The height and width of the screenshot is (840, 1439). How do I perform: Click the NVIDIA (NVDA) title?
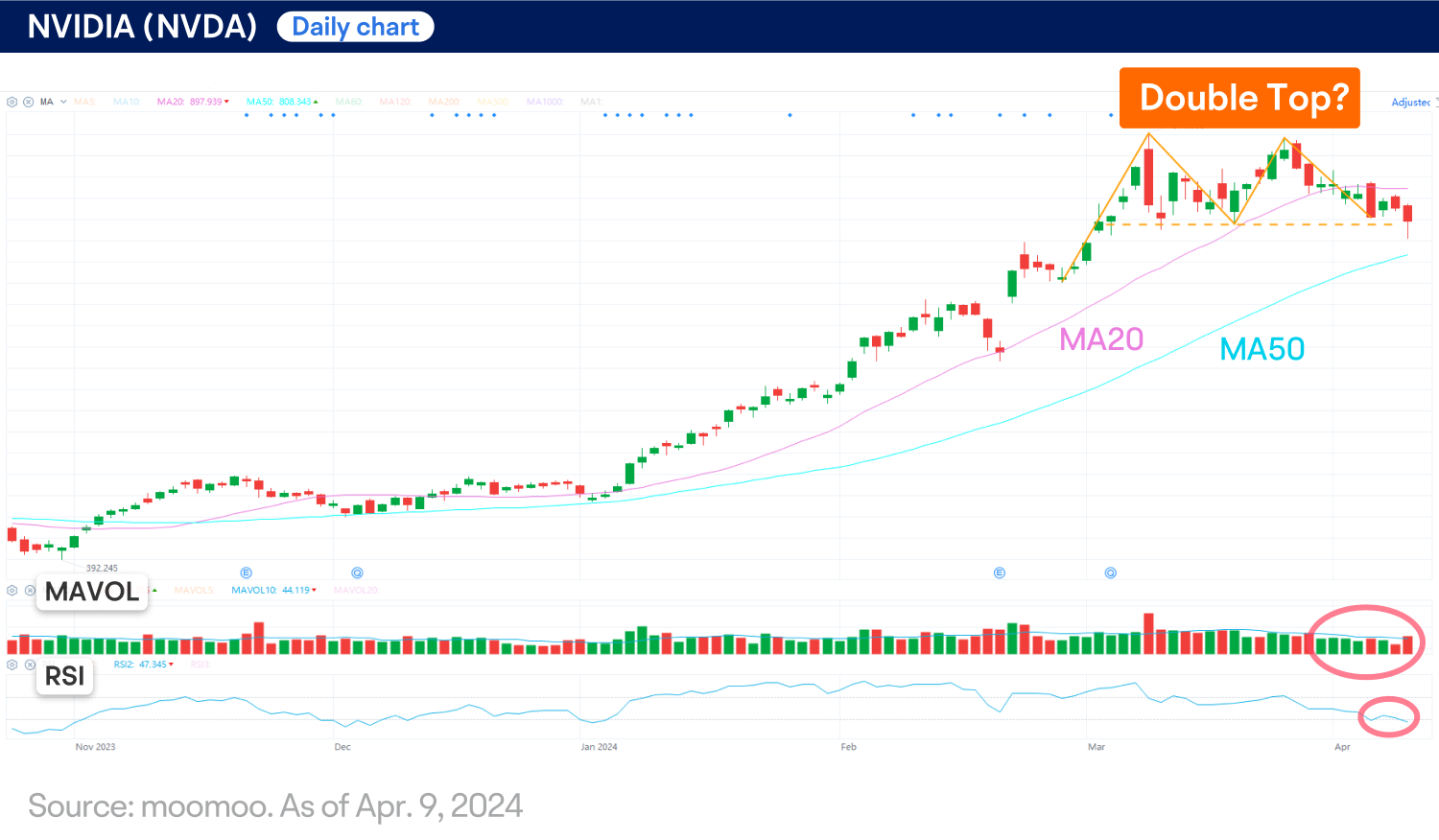point(142,27)
